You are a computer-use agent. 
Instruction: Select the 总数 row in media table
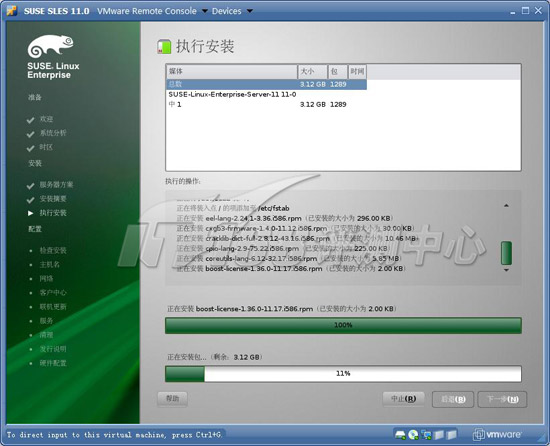click(267, 84)
